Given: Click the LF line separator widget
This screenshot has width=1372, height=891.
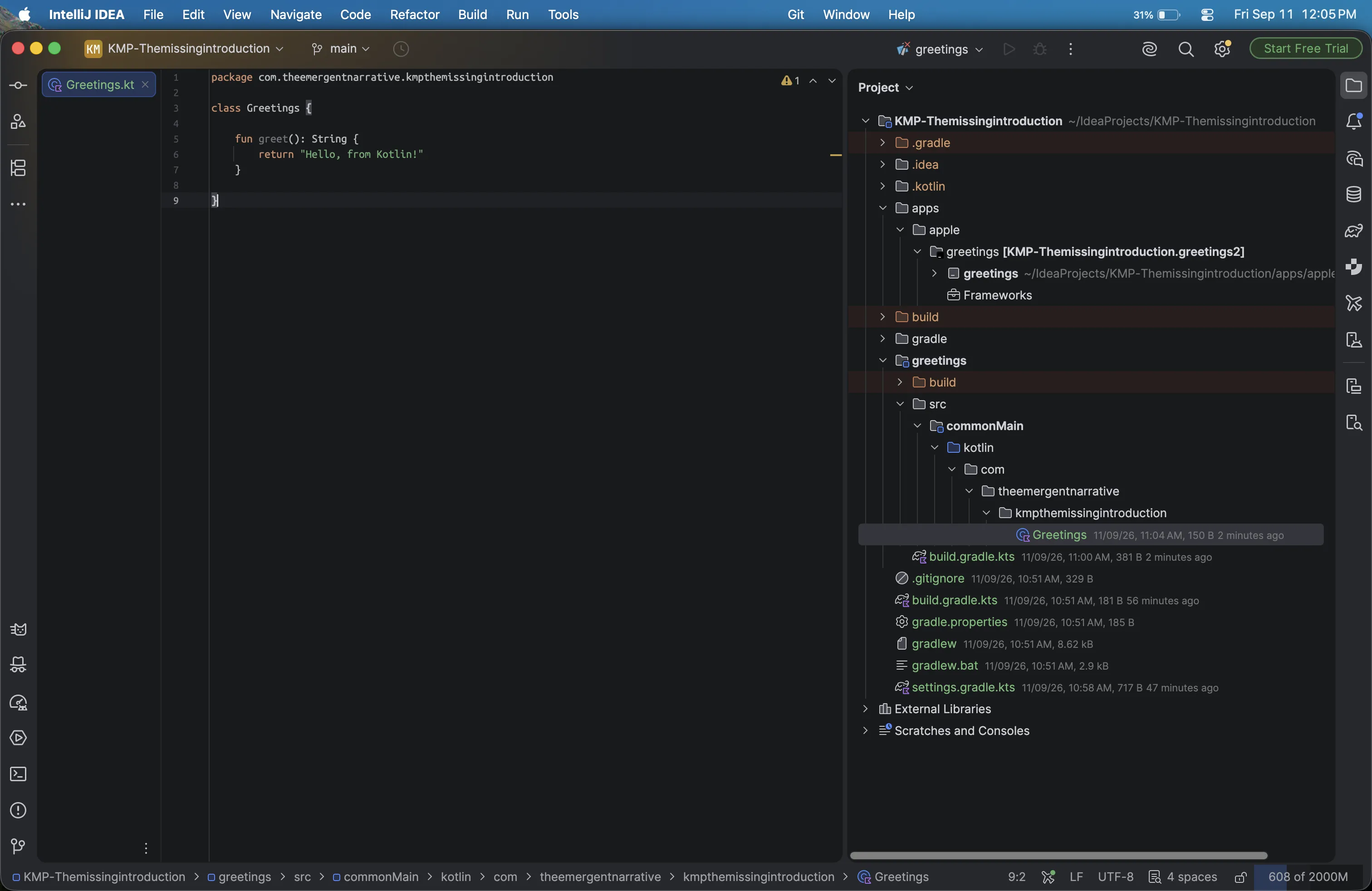Looking at the screenshot, I should coord(1076,876).
